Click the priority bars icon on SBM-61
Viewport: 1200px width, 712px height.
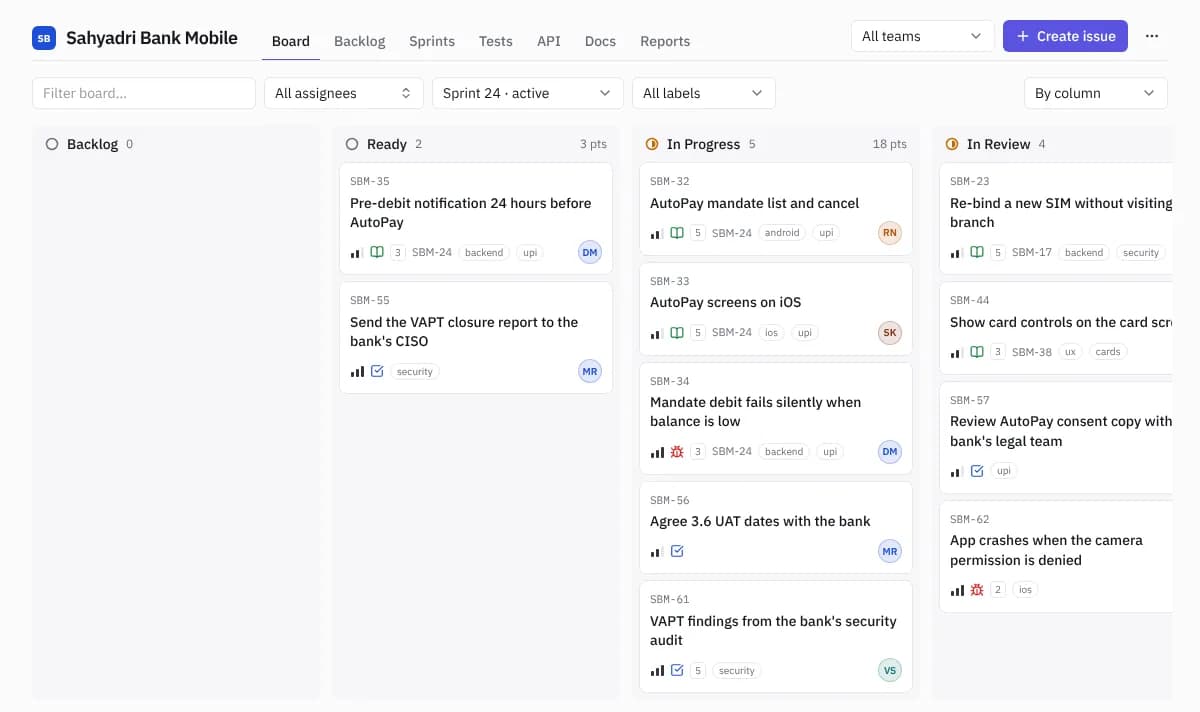[657, 670]
